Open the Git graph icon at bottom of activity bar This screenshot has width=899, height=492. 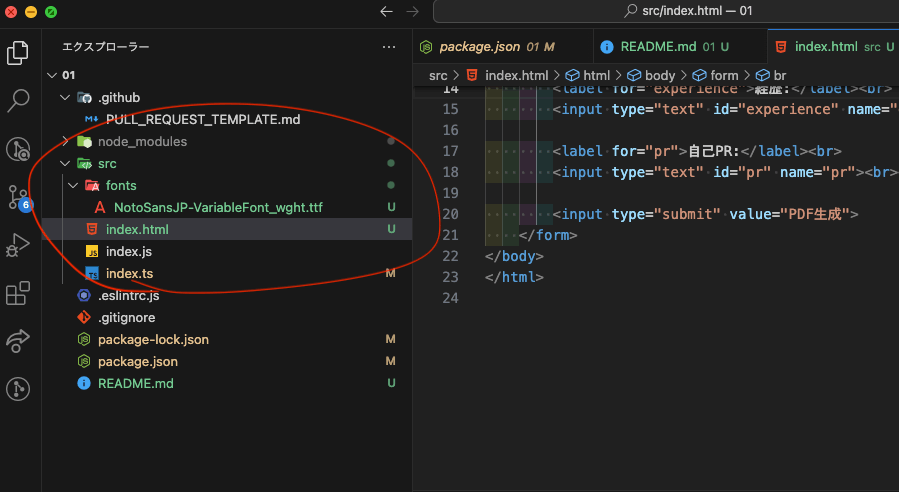(18, 389)
